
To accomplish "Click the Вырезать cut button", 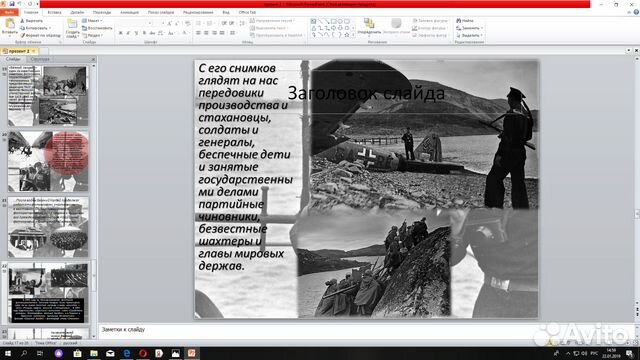I will 31,21.
